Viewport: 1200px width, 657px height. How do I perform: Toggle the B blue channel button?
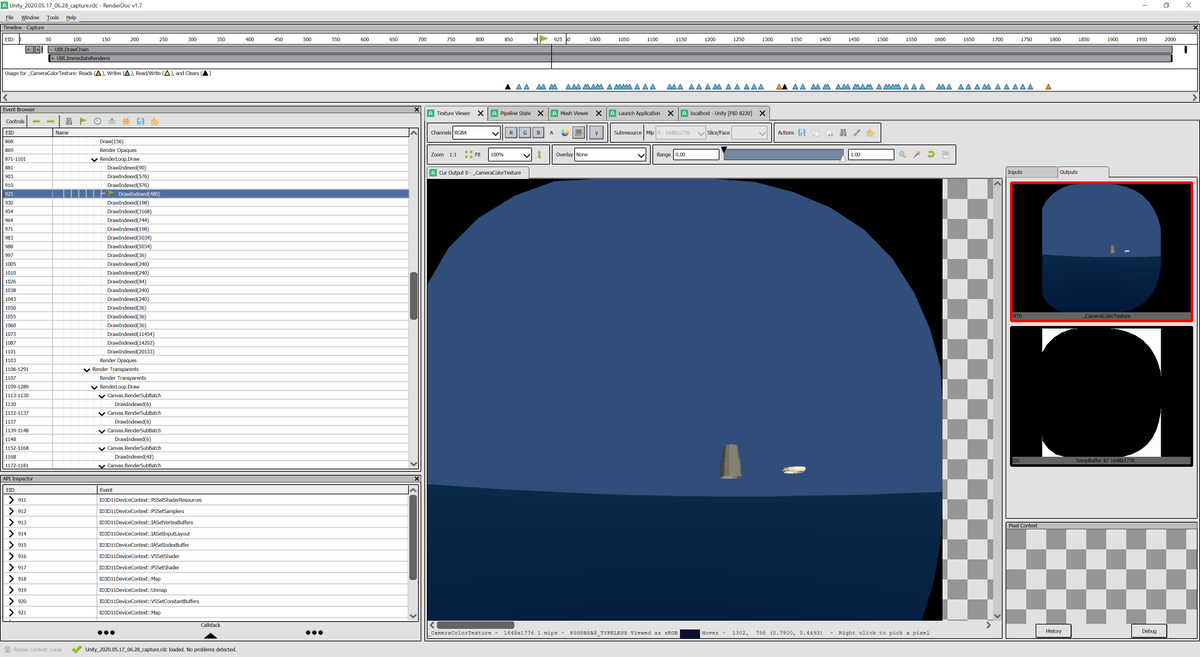point(538,132)
